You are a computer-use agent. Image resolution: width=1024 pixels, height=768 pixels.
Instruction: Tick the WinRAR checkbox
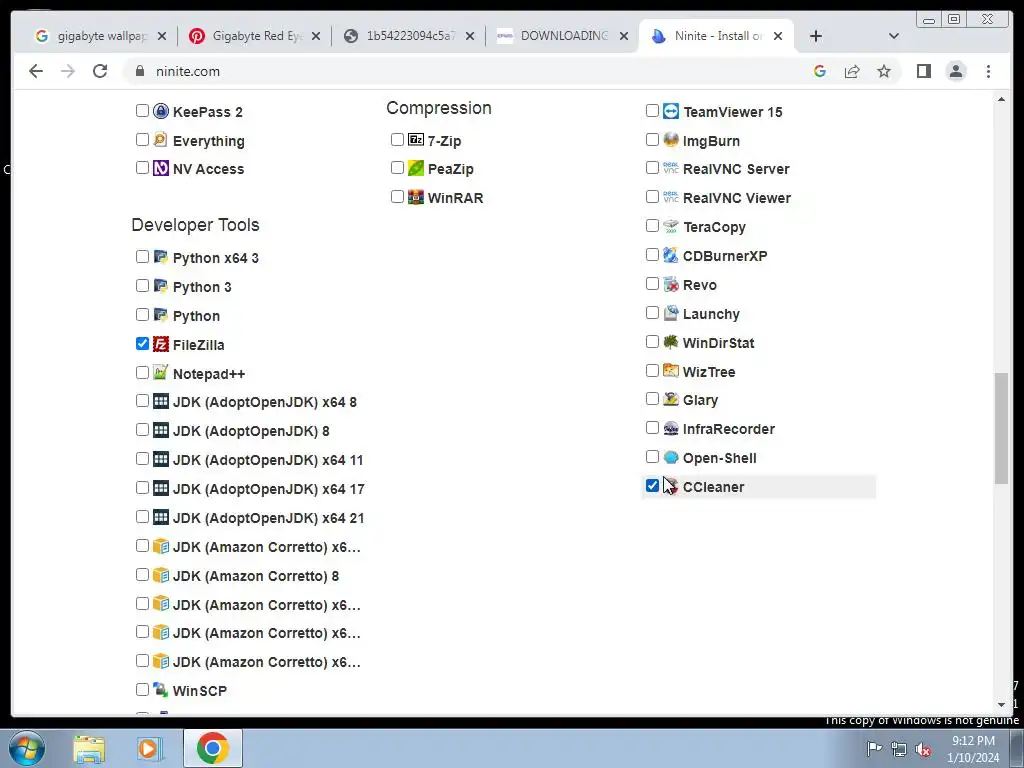pyautogui.click(x=397, y=197)
